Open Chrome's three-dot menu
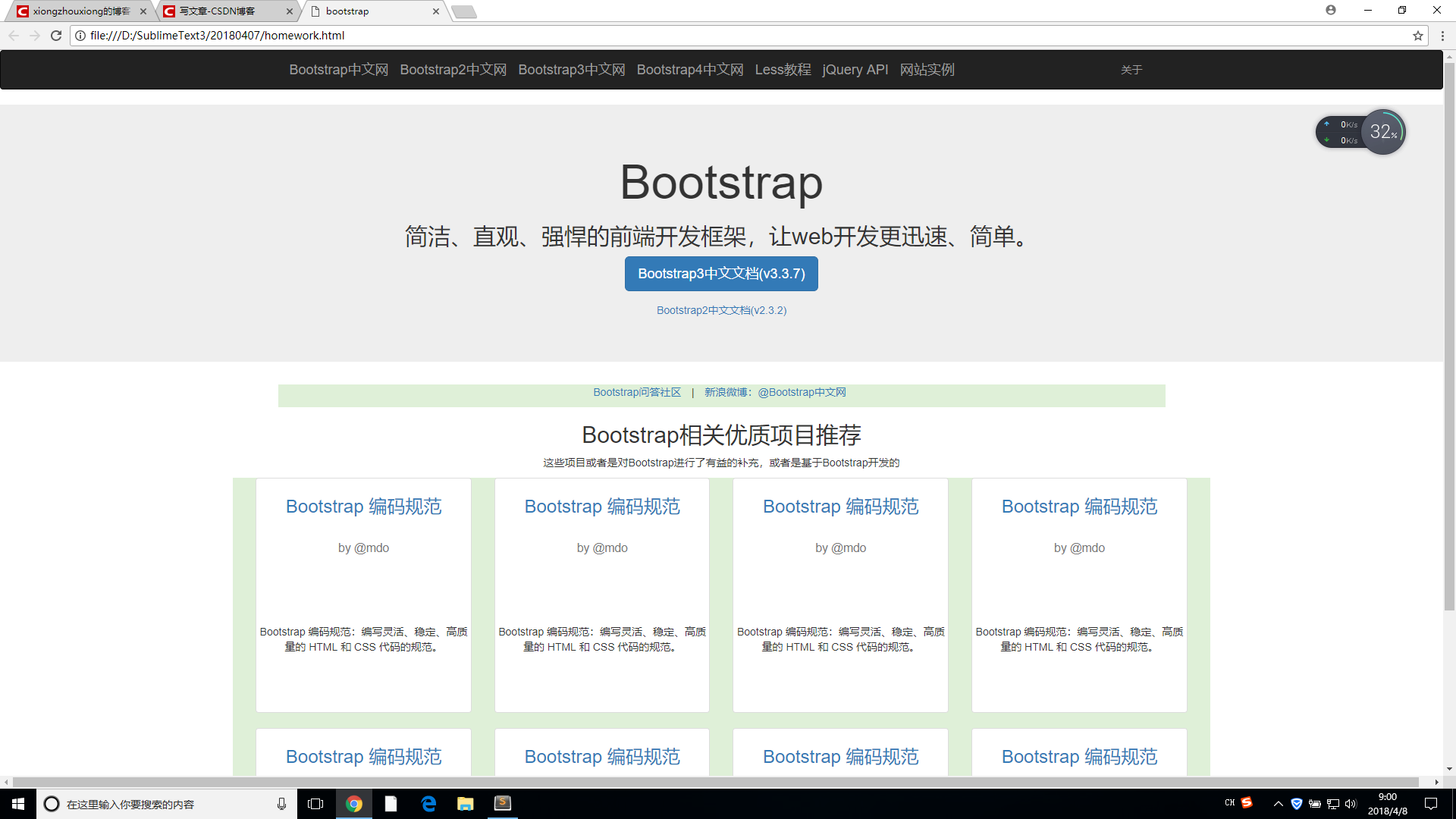 pyautogui.click(x=1442, y=36)
